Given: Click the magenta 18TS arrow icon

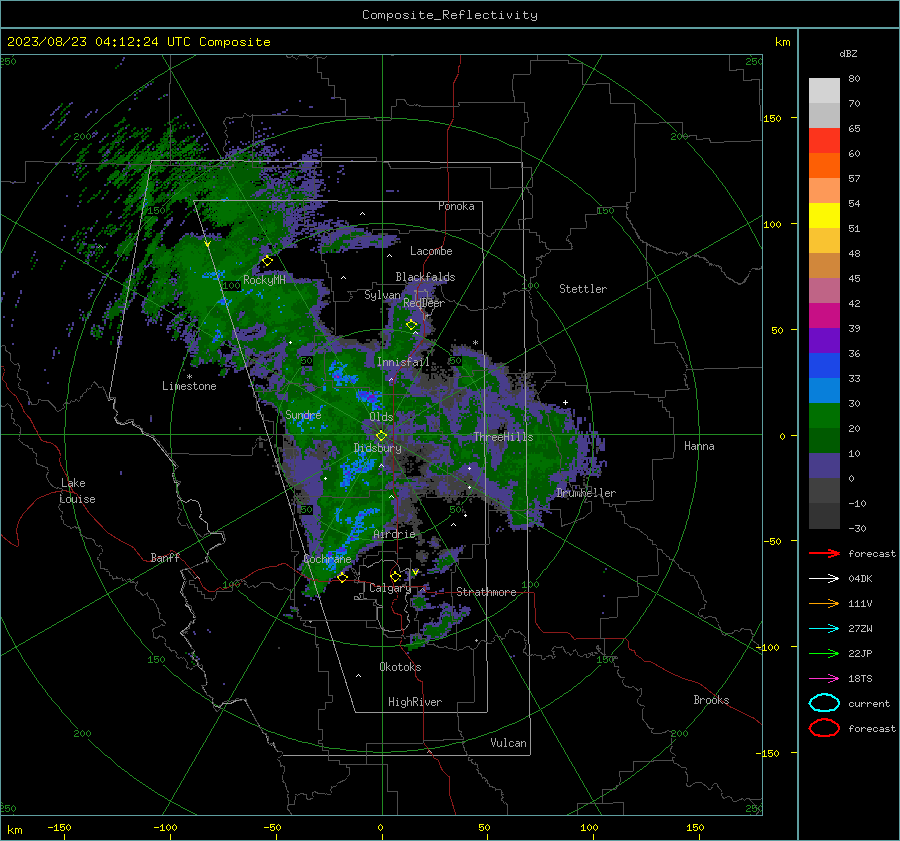Looking at the screenshot, I should coord(824,679).
